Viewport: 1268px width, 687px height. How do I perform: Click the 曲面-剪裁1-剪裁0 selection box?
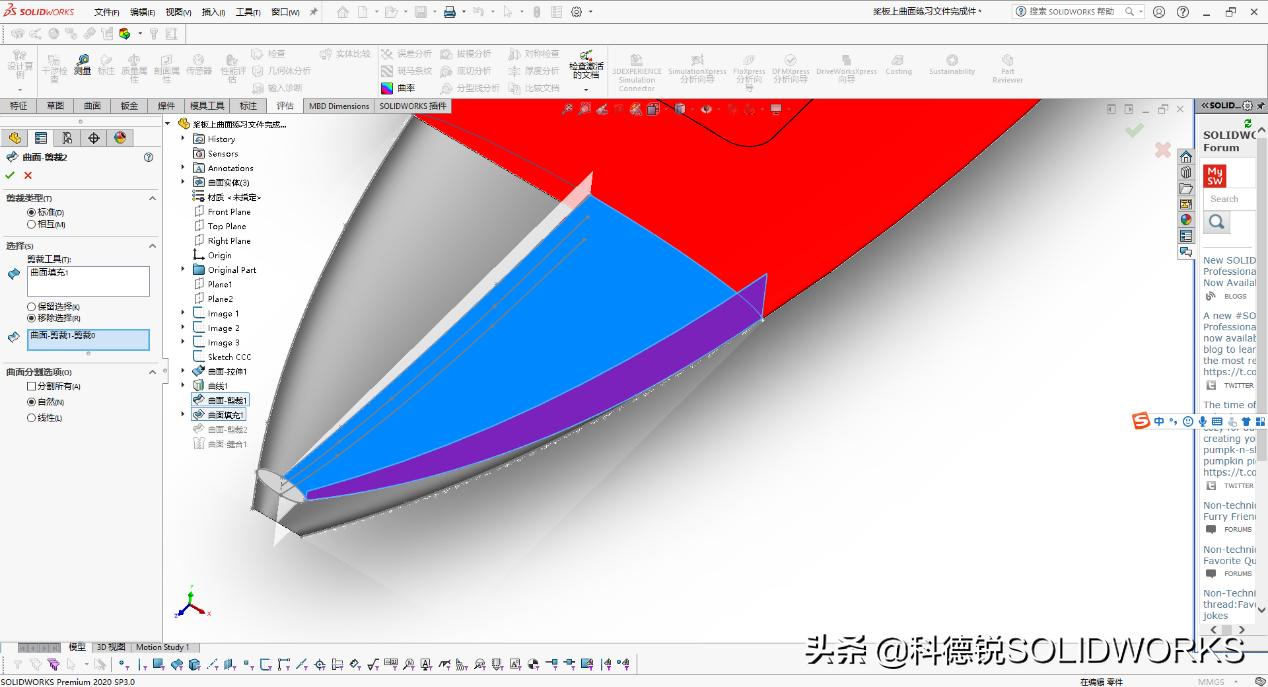88,340
